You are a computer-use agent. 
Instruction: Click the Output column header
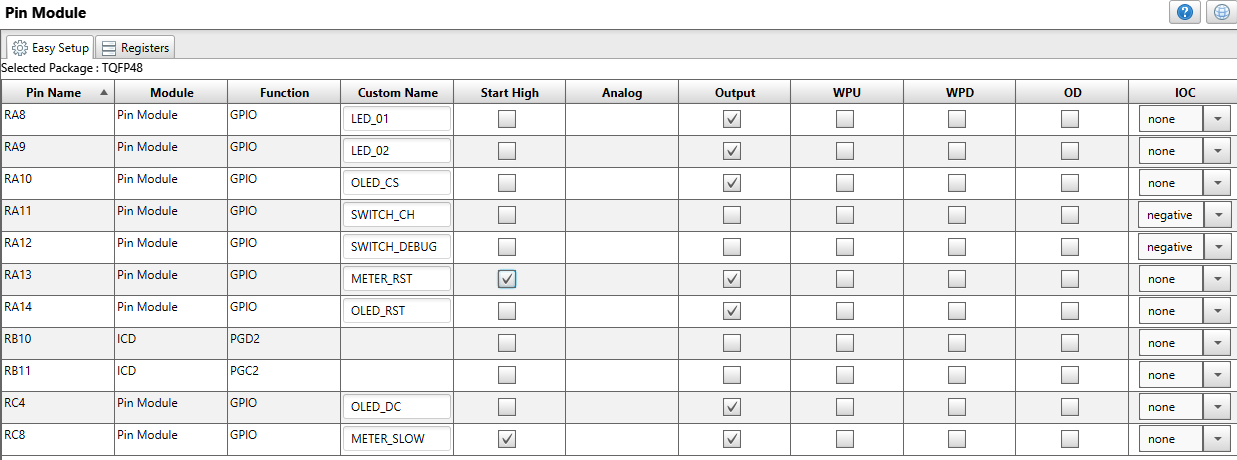735,93
